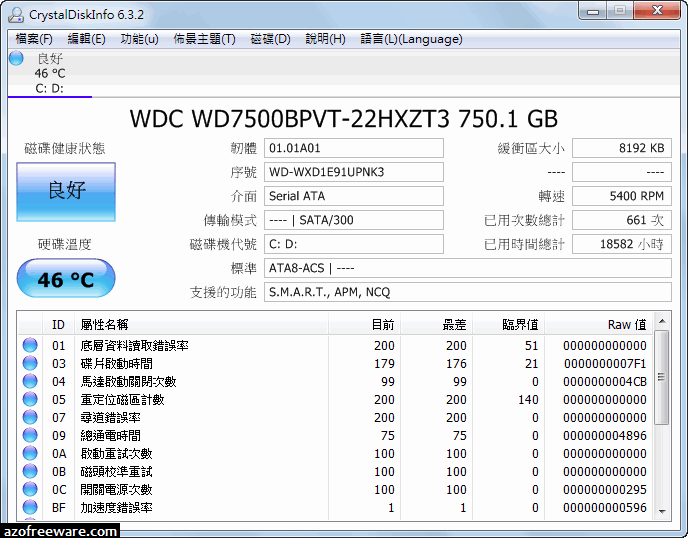Click the 良好 health status button

(x=66, y=192)
